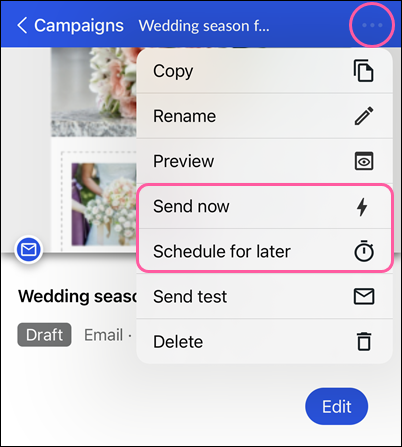Click the Delete trash can icon
402x447 pixels.
point(364,341)
